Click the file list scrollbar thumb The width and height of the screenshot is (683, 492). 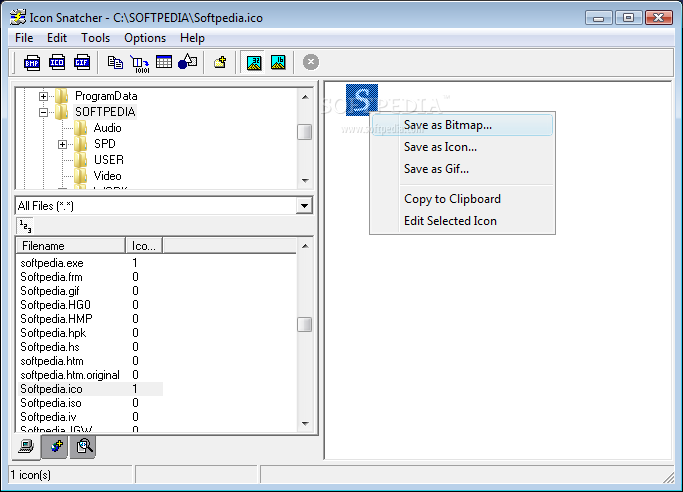tap(304, 324)
